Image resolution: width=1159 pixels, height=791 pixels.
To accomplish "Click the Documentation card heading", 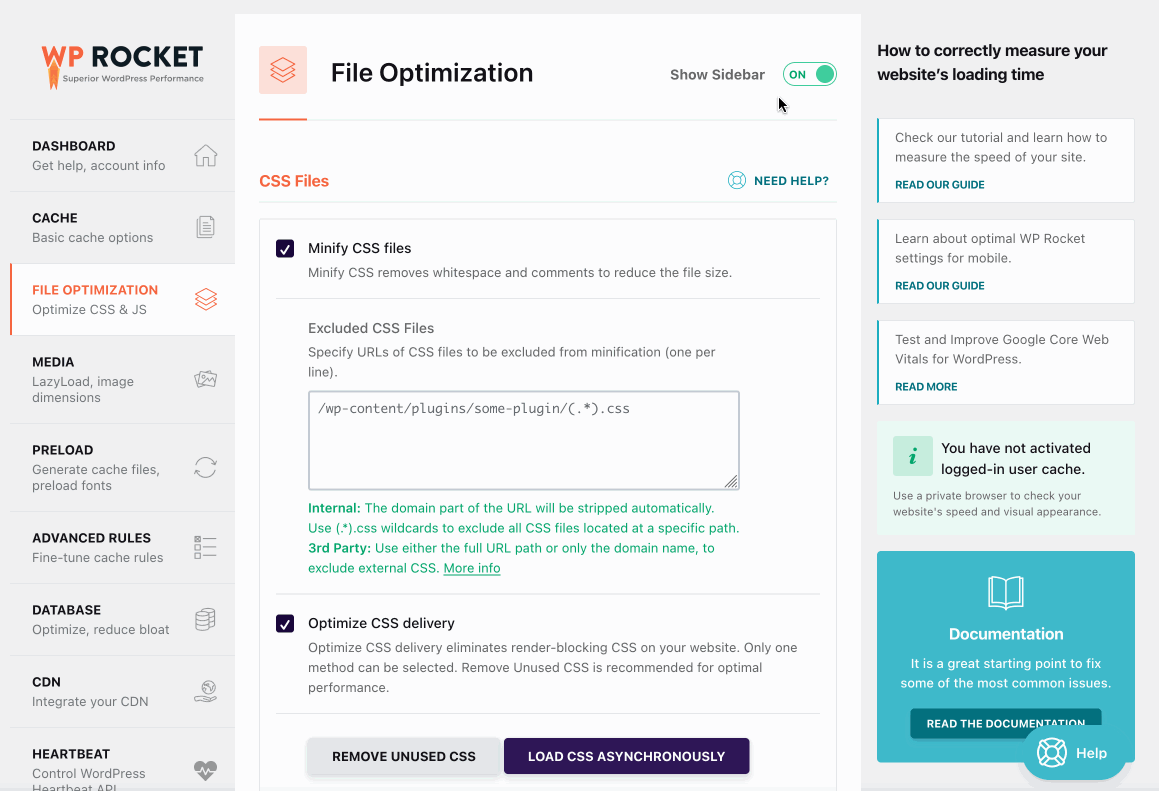I will click(1005, 634).
